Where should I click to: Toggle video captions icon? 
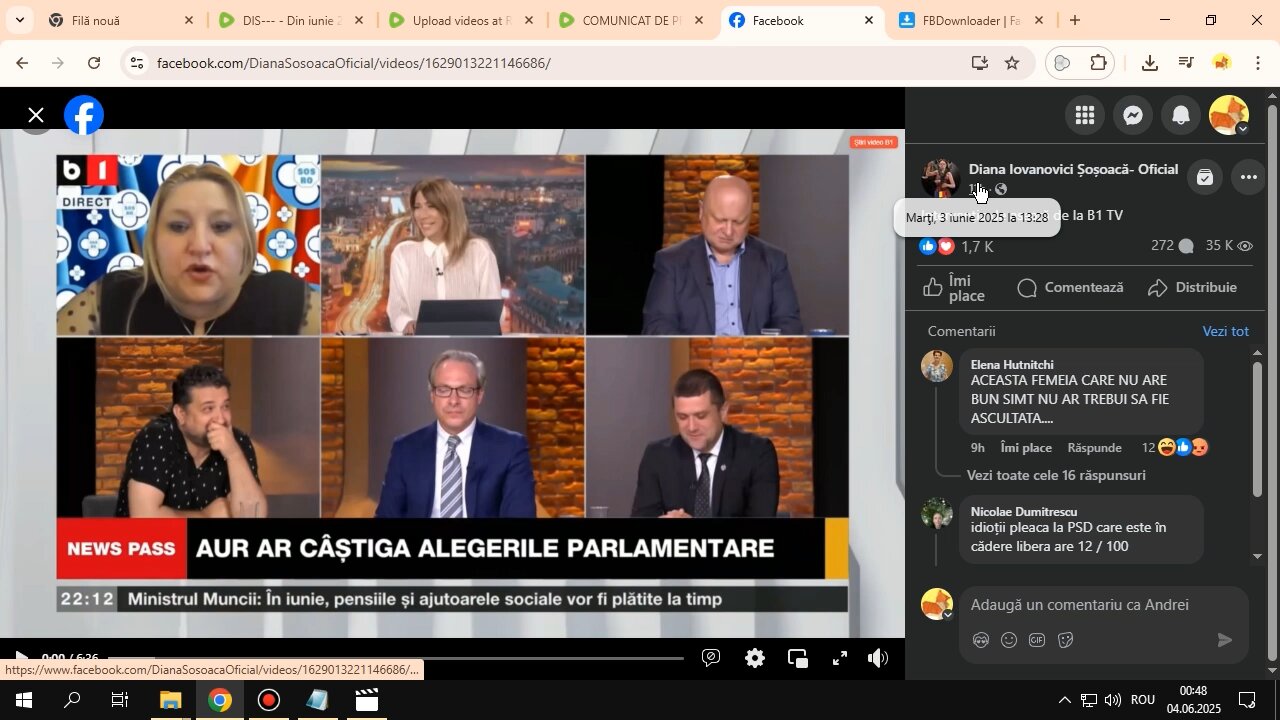pos(711,658)
